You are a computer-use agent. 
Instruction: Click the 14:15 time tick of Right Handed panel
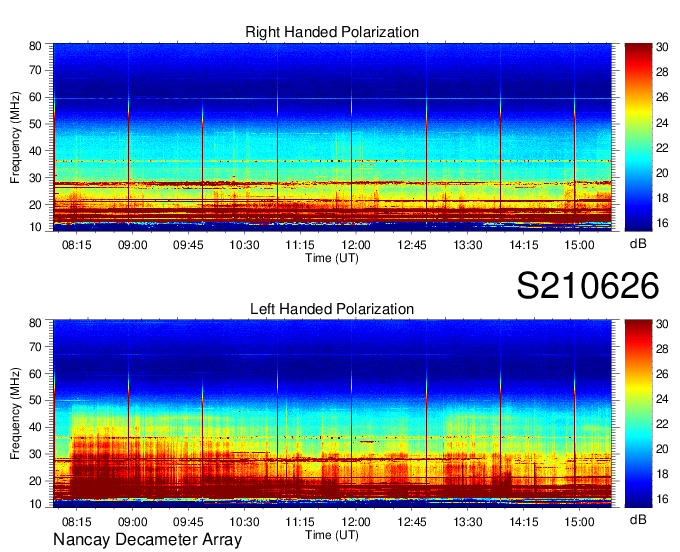(524, 245)
